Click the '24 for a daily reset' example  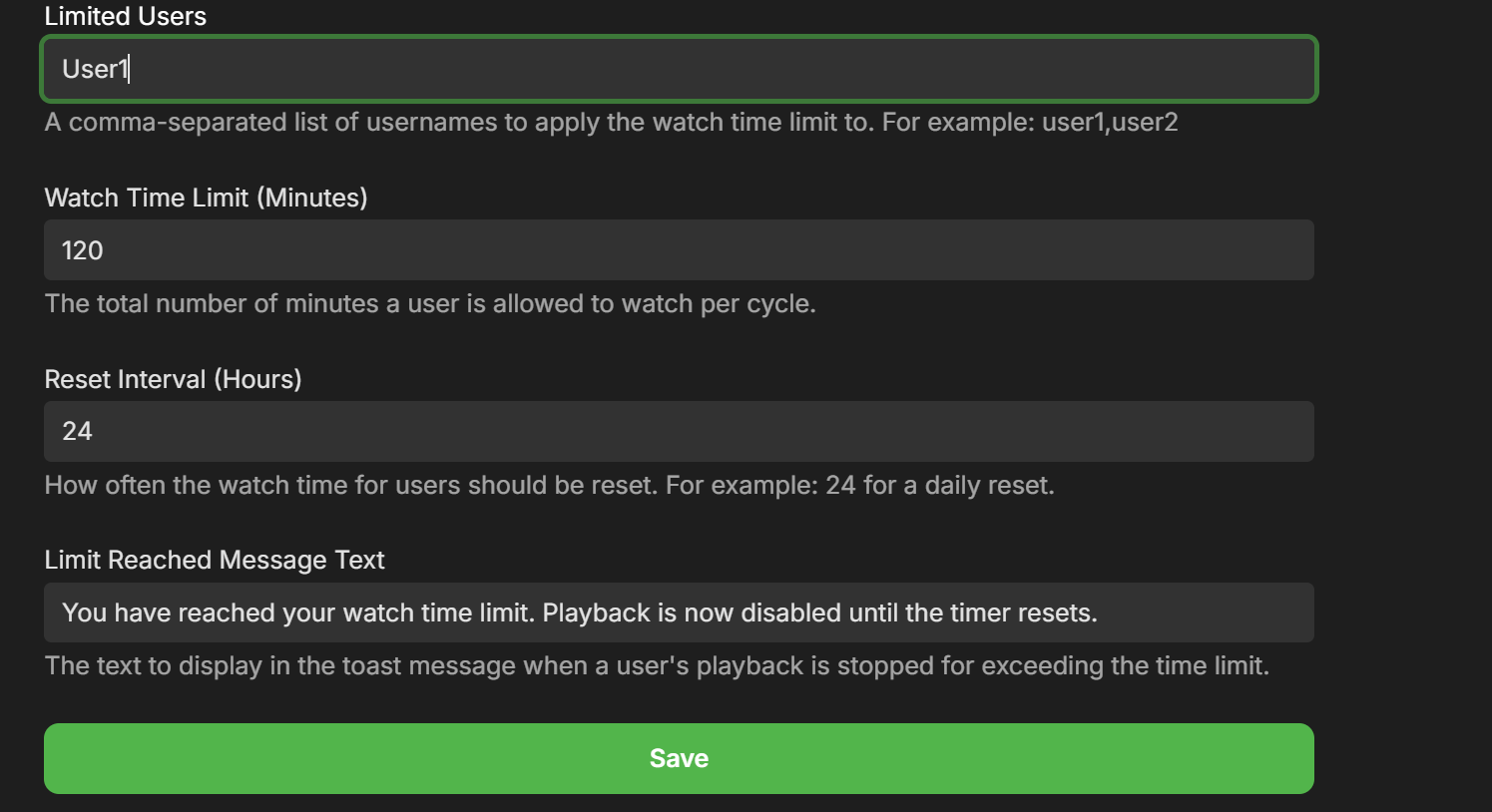pyautogui.click(x=939, y=485)
